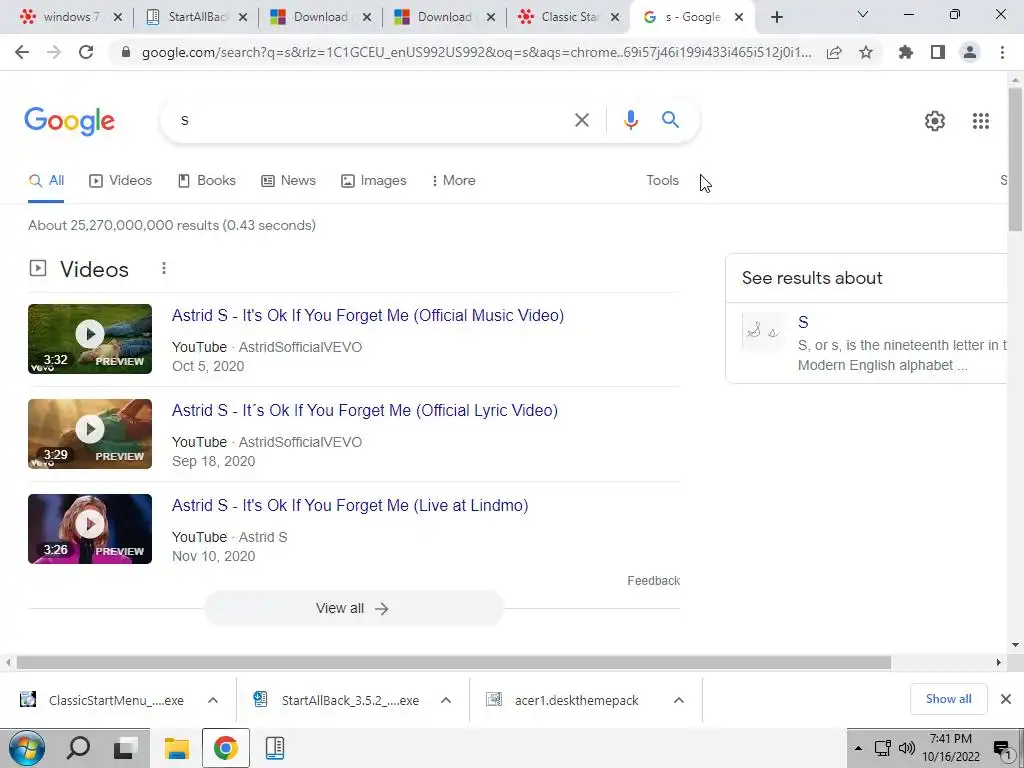
Task: Open Official Lyric Video result link
Action: tap(364, 410)
